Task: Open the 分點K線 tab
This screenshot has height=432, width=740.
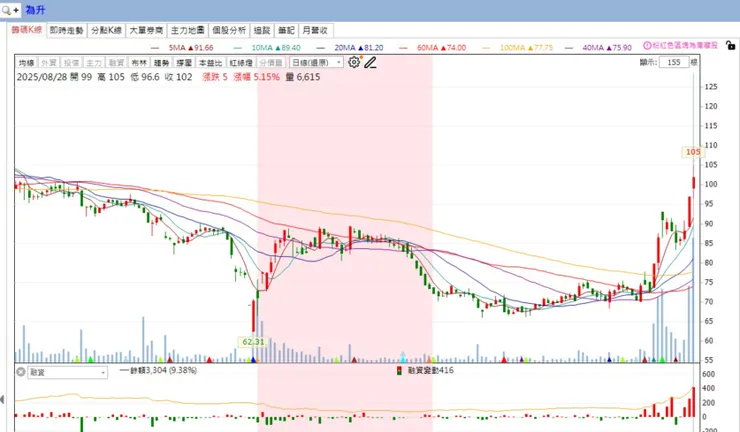Action: click(x=107, y=30)
